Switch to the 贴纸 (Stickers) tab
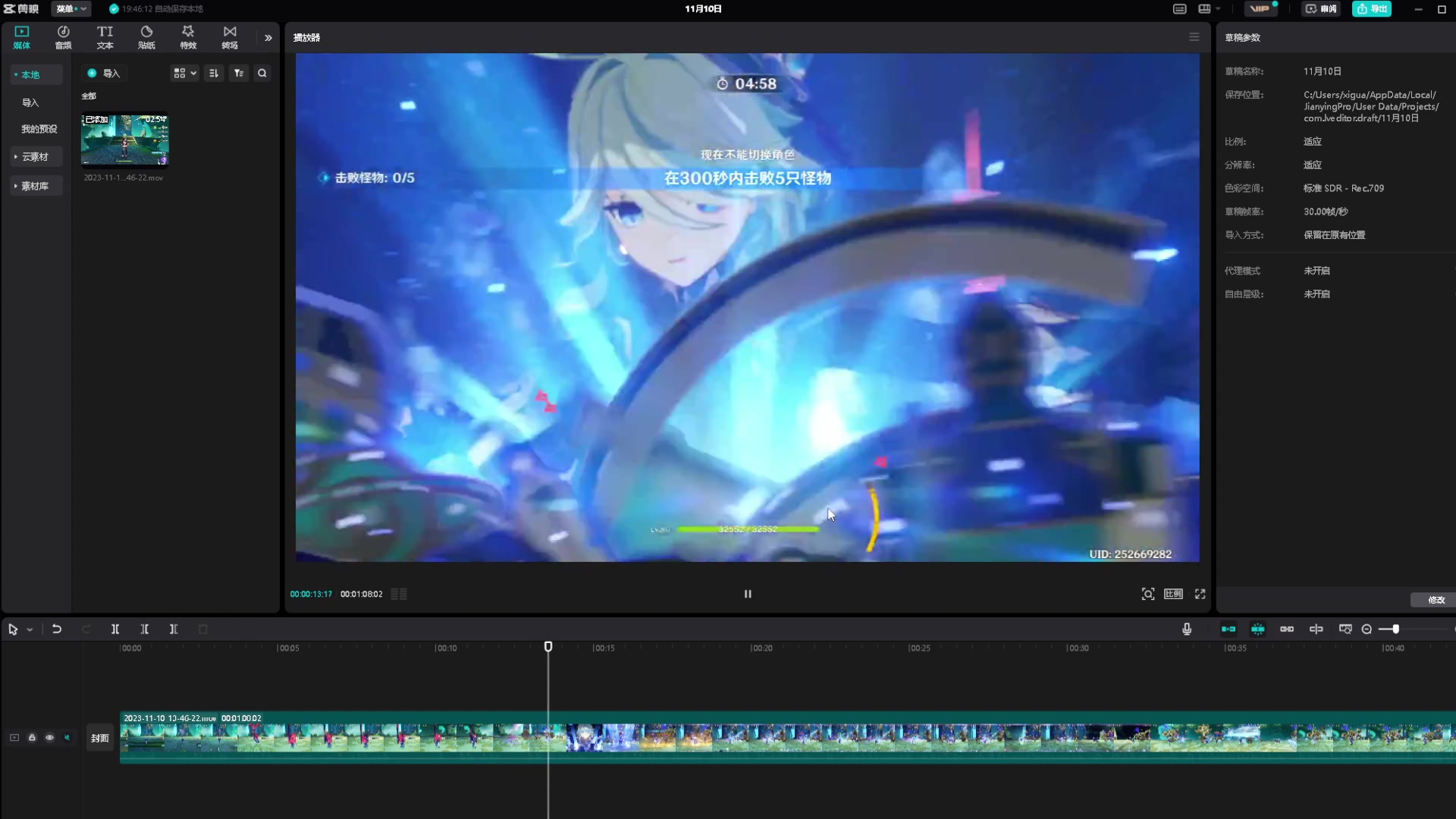Screen dimensions: 1456x819 click(x=146, y=37)
